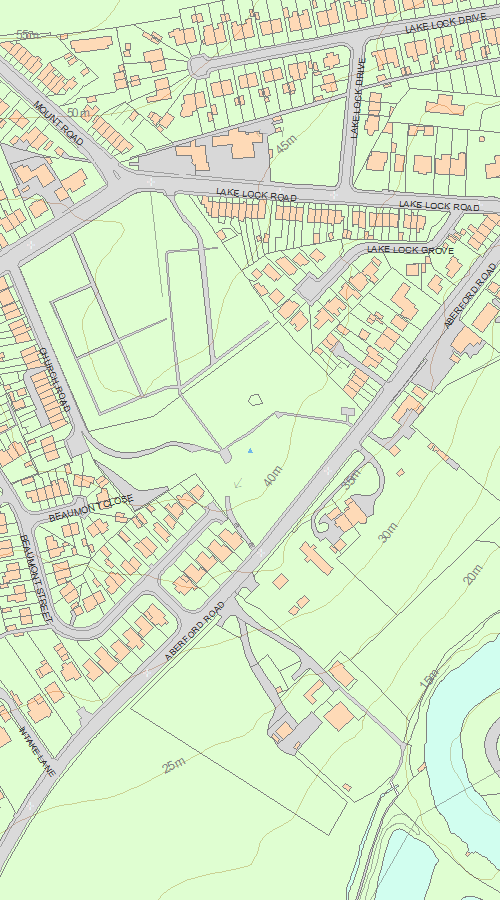The image size is (500, 900).
Task: Click the 45m contour label
Action: tap(286, 144)
